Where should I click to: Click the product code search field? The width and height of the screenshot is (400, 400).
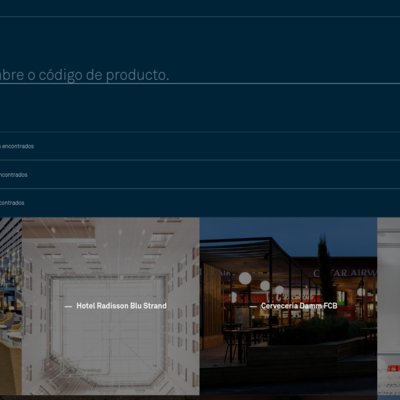200,75
